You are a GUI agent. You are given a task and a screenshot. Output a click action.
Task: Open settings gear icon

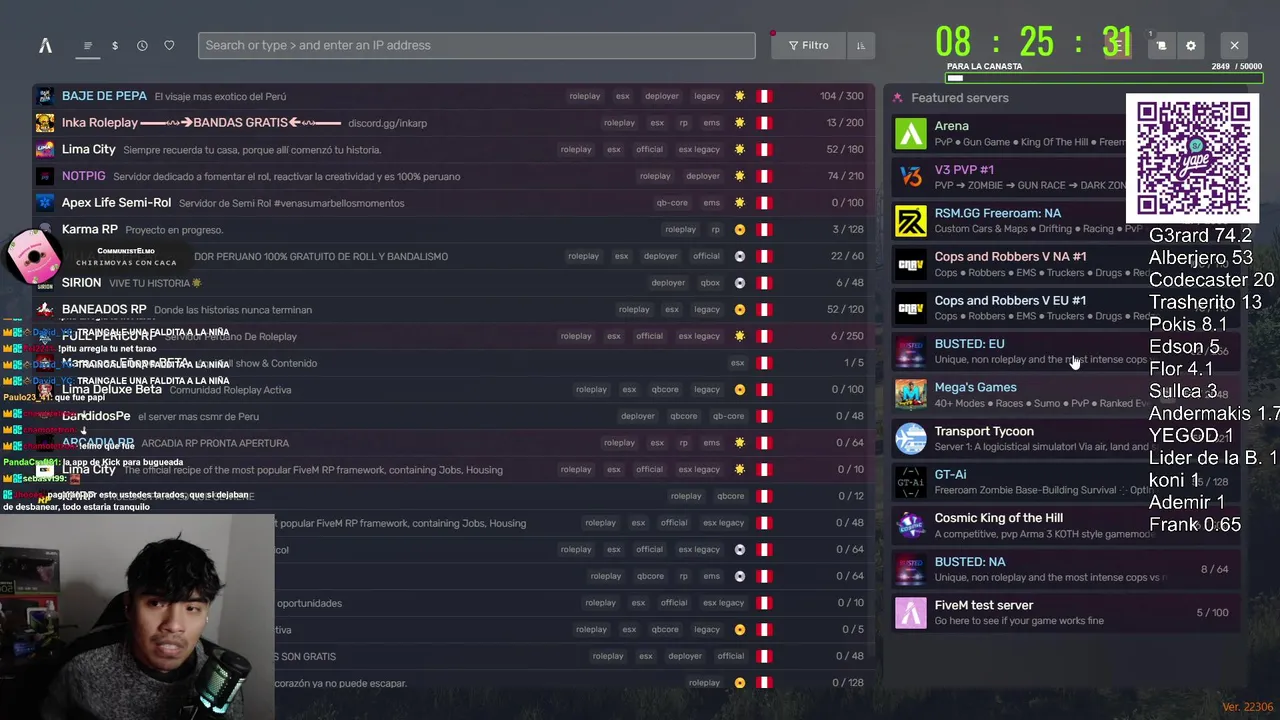(1190, 45)
